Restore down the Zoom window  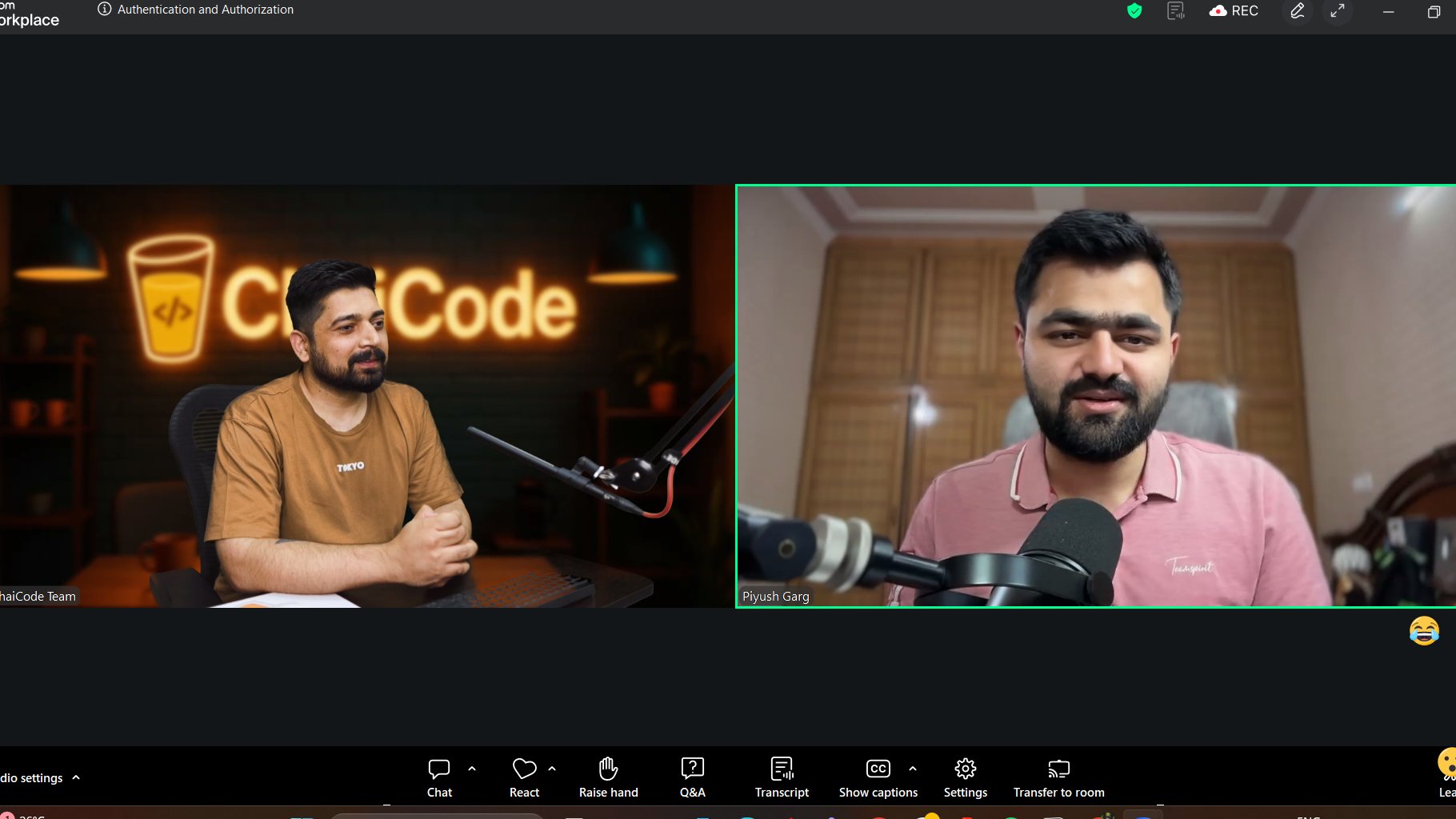[1434, 11]
